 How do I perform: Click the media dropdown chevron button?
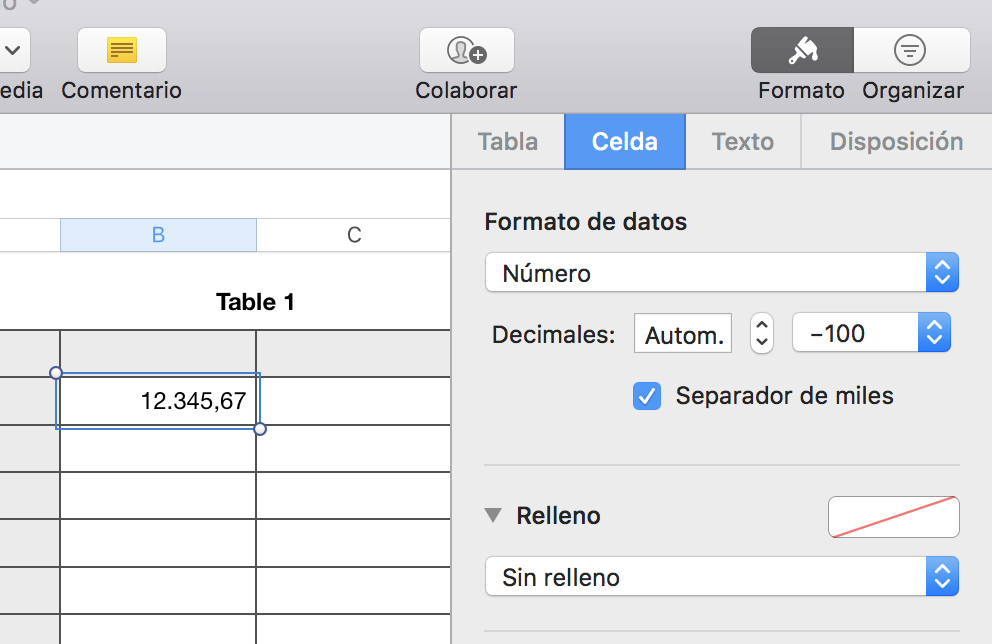click(x=14, y=50)
